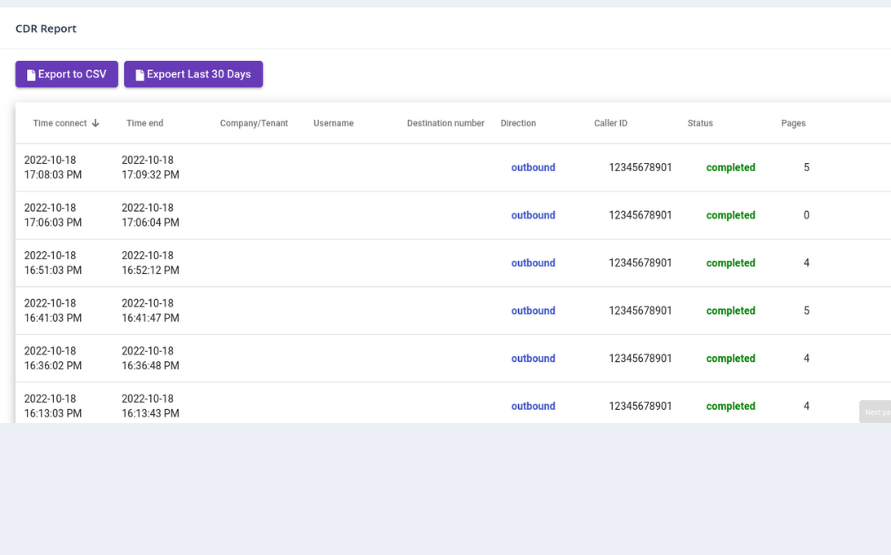Sort by the Company/Tenant column header

[x=254, y=124]
